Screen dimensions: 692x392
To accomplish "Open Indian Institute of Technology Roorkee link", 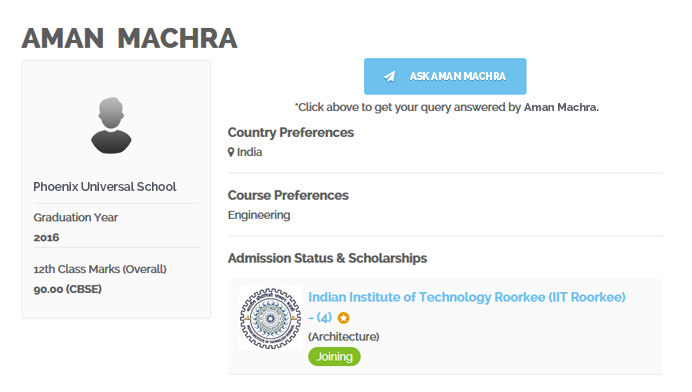I will click(466, 297).
